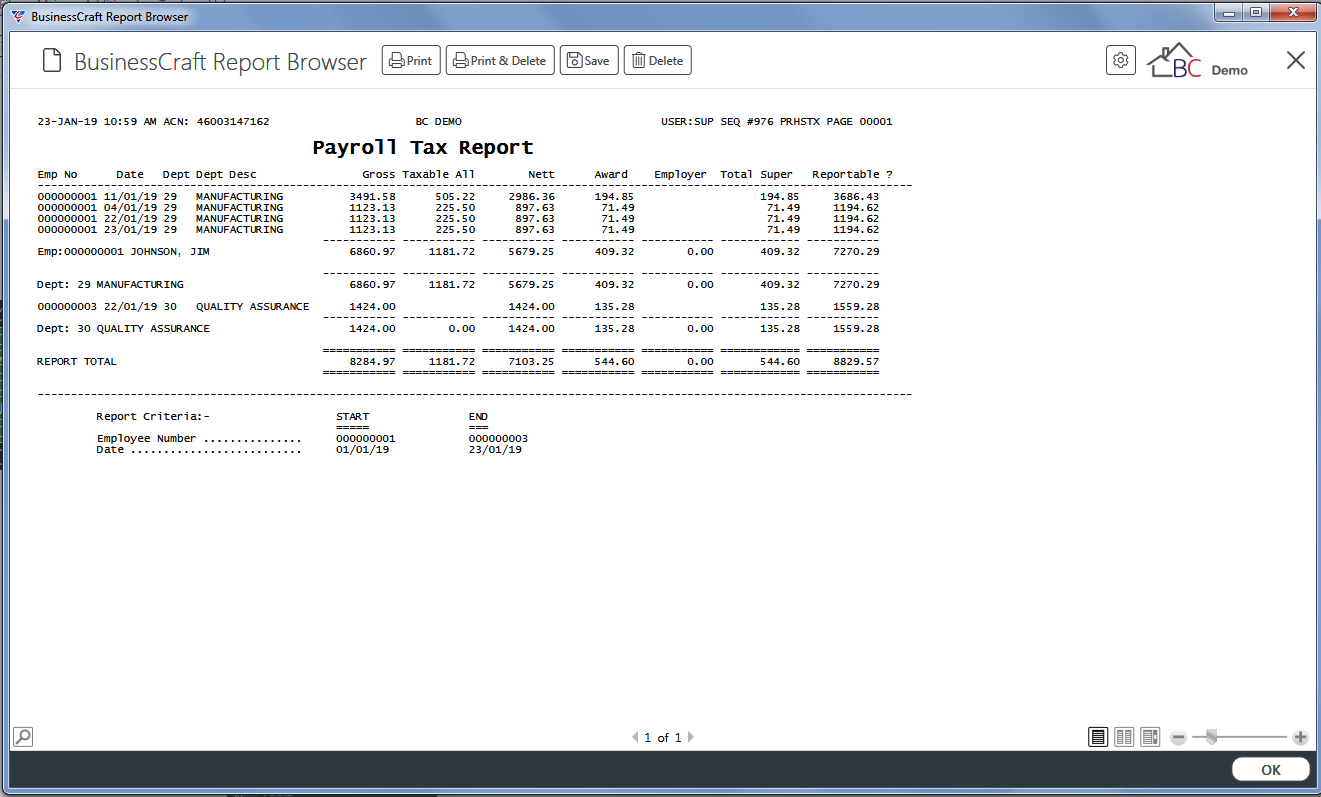Click the gross value 3491.58
The height and width of the screenshot is (797, 1321).
click(x=372, y=196)
